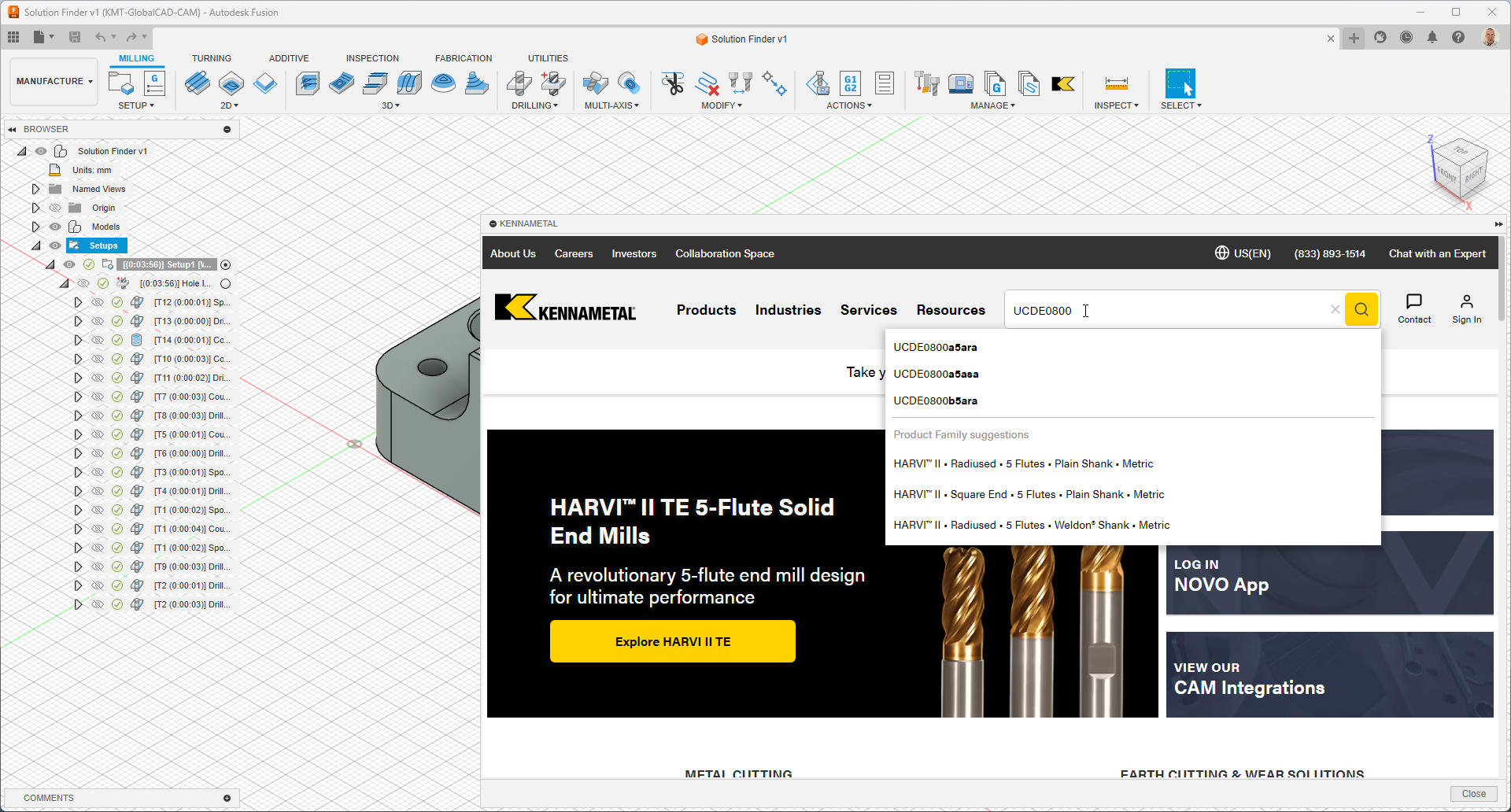This screenshot has height=812, width=1511.
Task: Open the notifications bell icon
Action: [x=1432, y=38]
